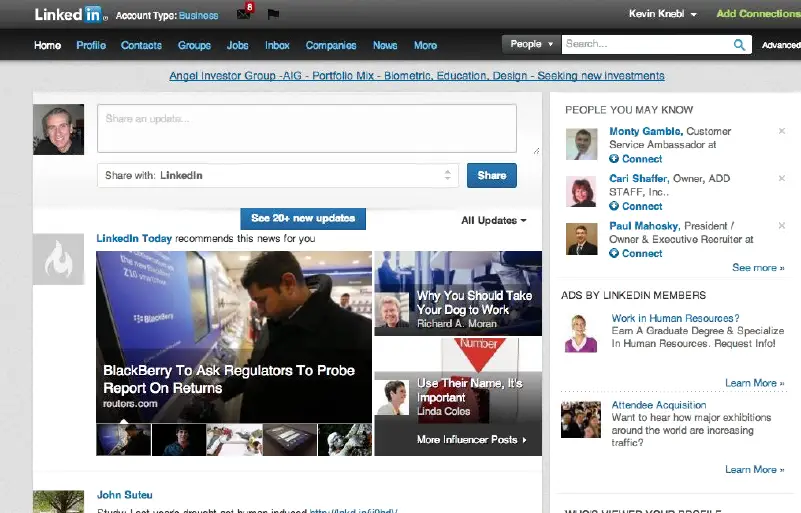
Task: Open the Jobs menu item
Action: 238,45
